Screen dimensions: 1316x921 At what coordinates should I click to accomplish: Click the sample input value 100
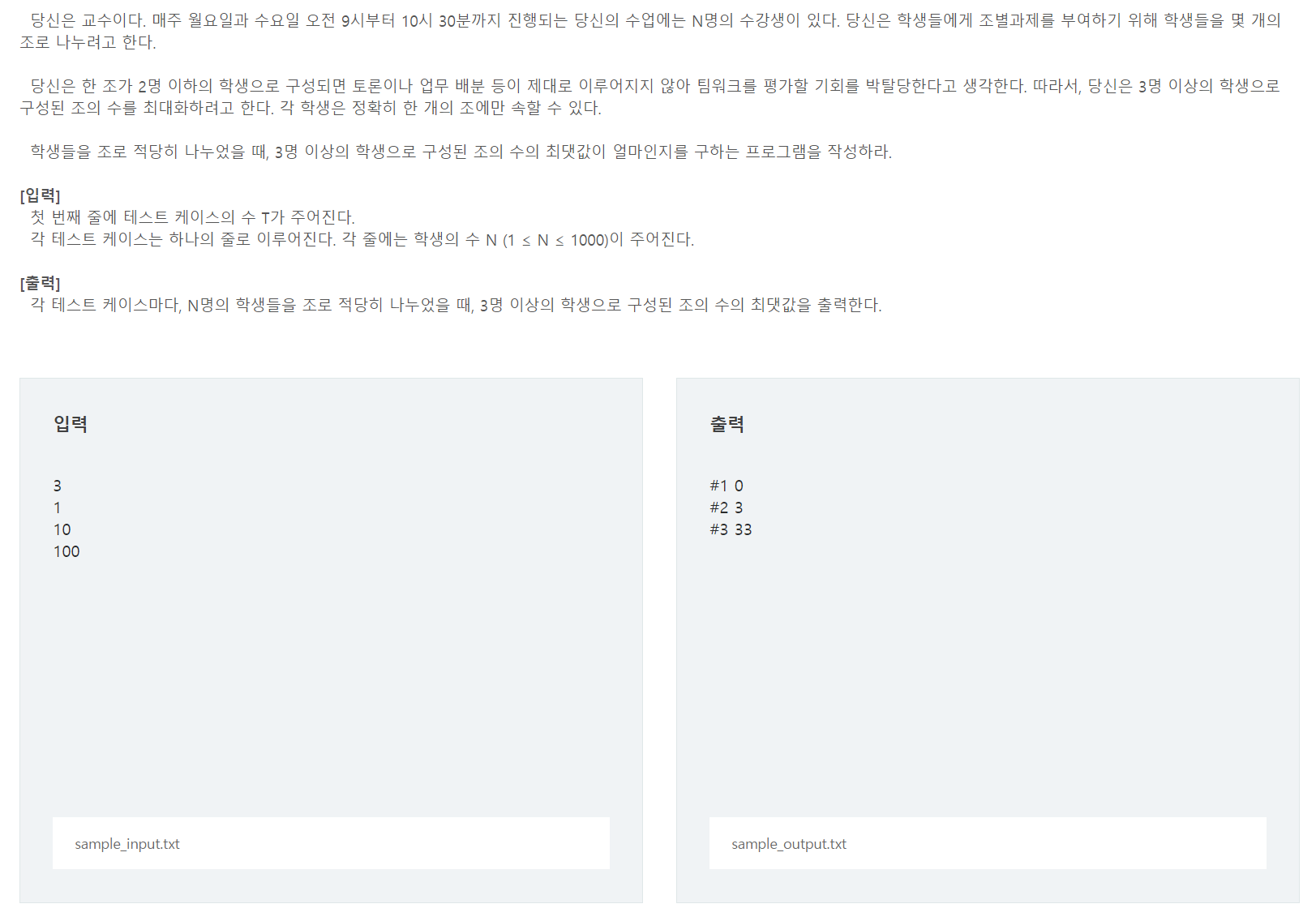[66, 551]
